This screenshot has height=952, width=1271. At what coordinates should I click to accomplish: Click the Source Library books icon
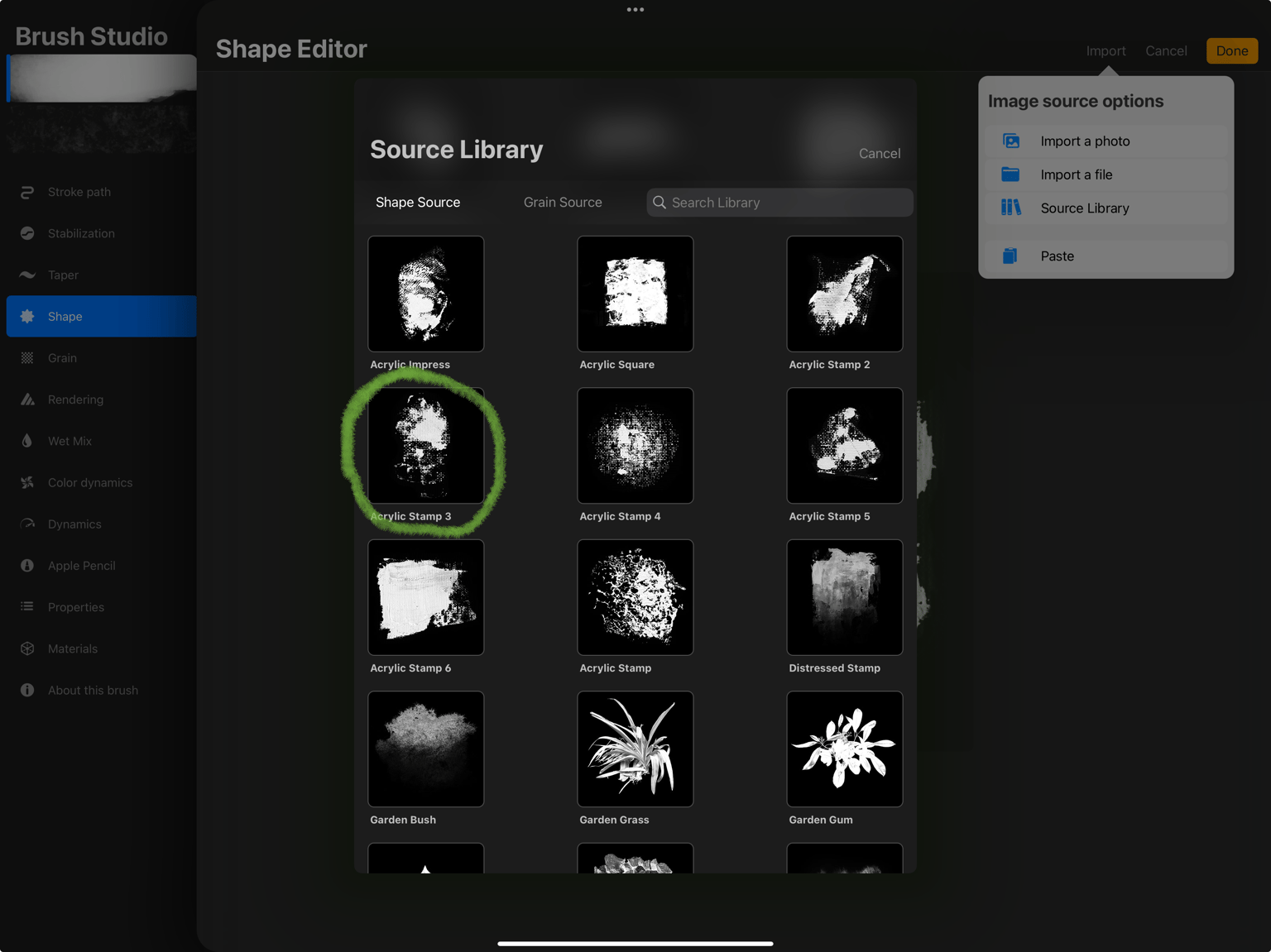1011,208
